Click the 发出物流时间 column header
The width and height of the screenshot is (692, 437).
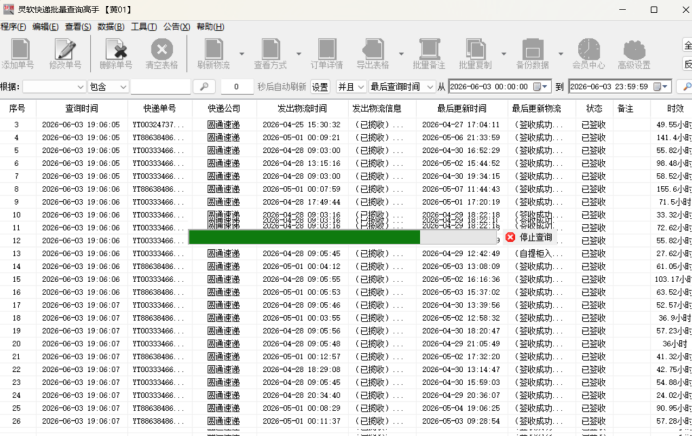tap(302, 109)
